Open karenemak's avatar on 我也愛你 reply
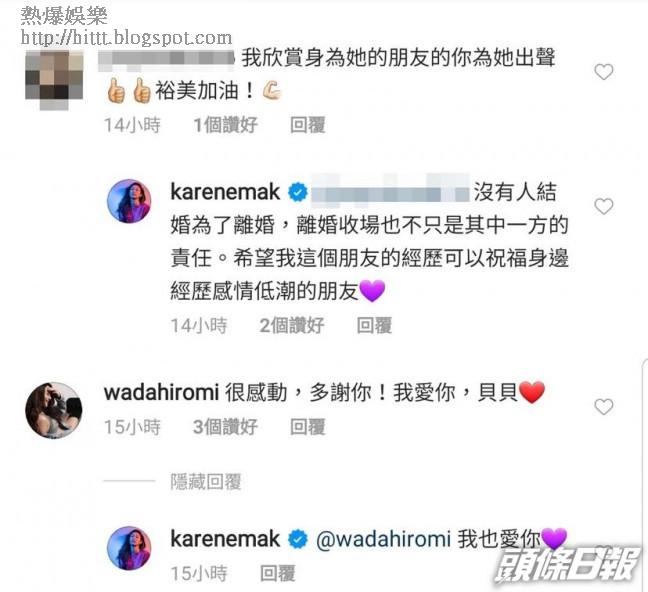 pyautogui.click(x=129, y=548)
